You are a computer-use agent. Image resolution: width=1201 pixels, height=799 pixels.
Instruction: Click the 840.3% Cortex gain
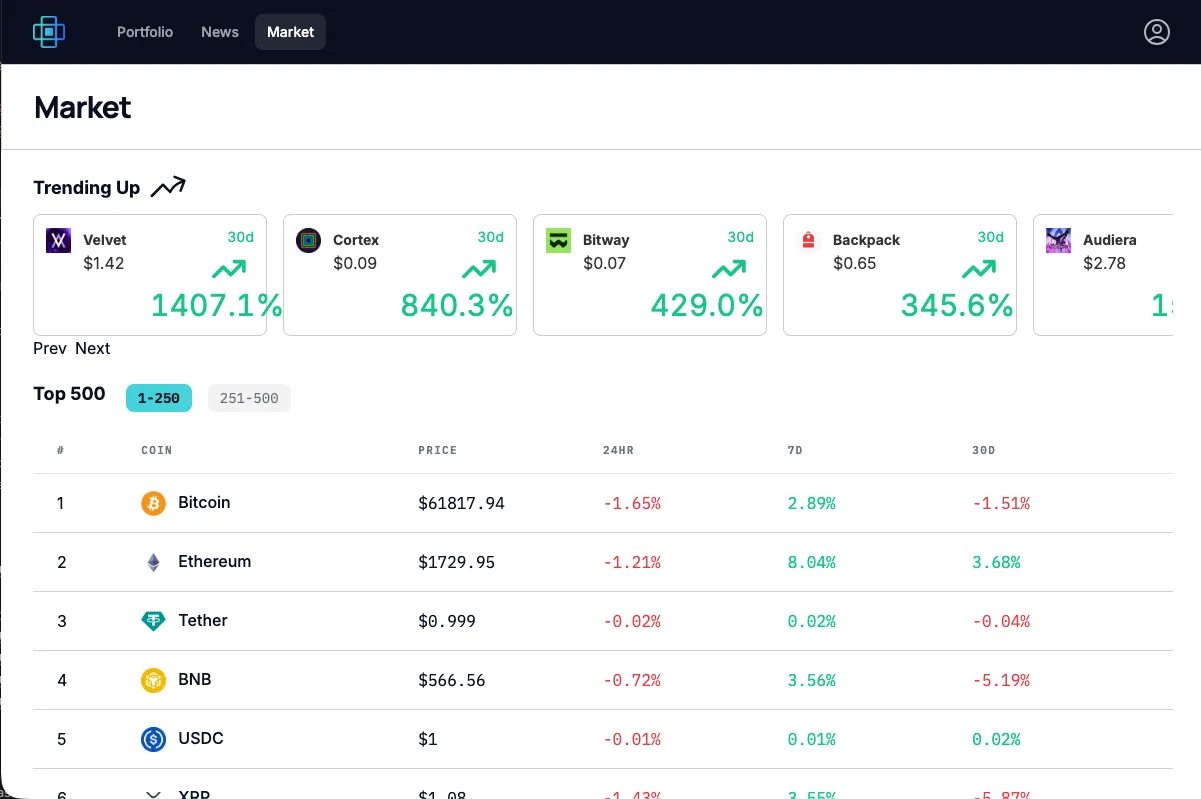(457, 305)
